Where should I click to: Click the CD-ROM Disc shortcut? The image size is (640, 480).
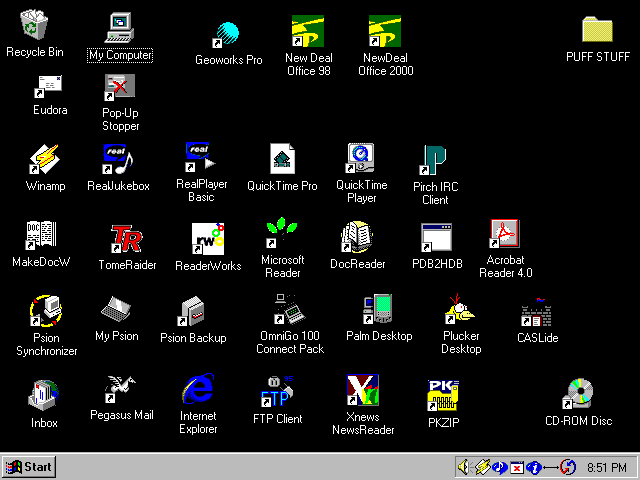click(x=578, y=395)
